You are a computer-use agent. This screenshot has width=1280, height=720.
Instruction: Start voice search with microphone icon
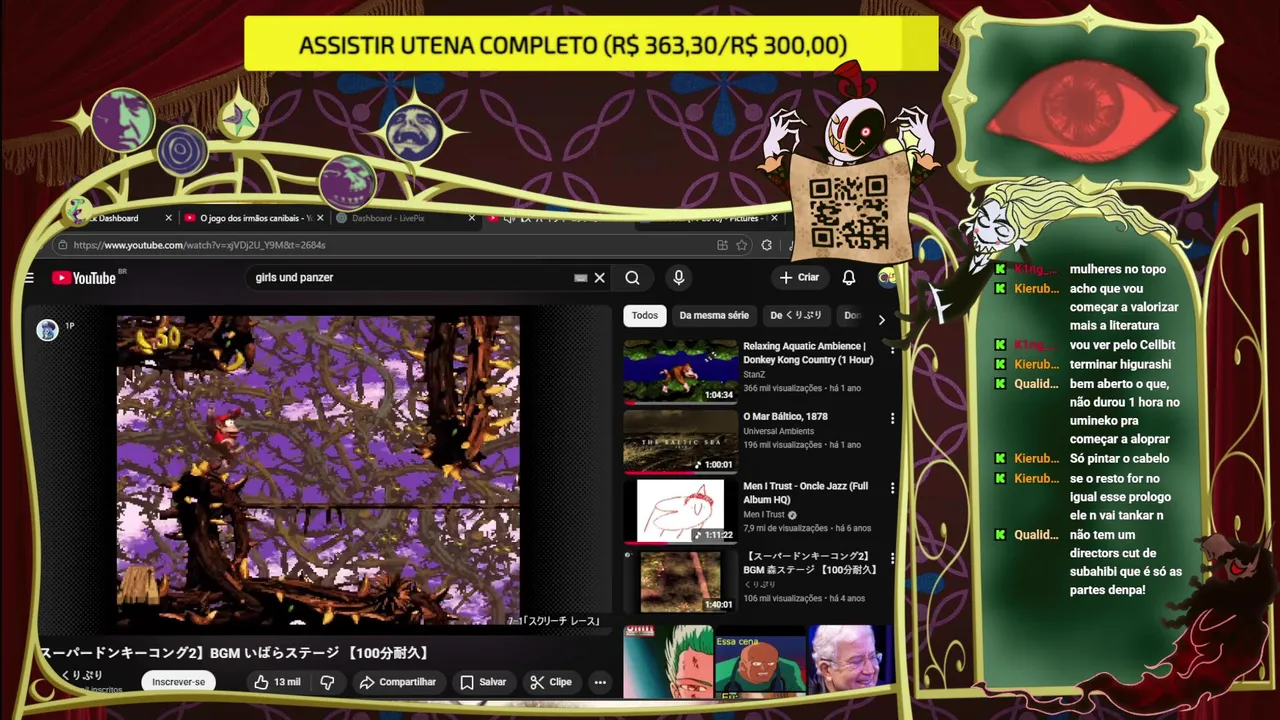coord(678,278)
